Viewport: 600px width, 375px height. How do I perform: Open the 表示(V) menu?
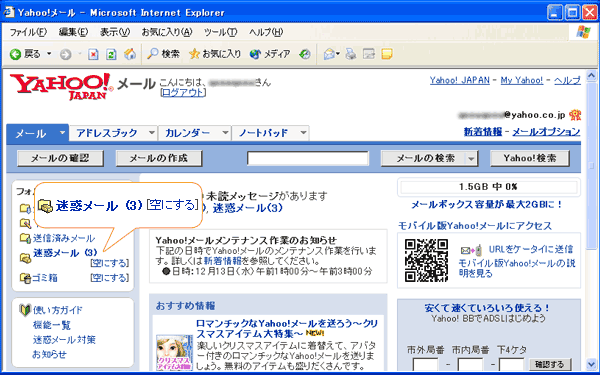(x=115, y=33)
